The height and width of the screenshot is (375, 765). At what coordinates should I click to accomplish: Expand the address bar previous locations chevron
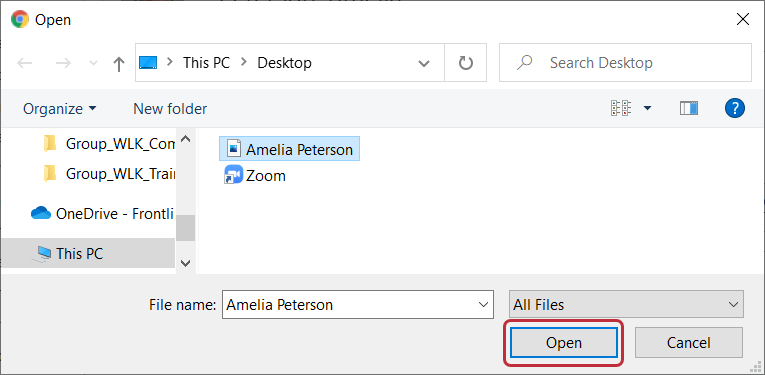pyautogui.click(x=424, y=63)
